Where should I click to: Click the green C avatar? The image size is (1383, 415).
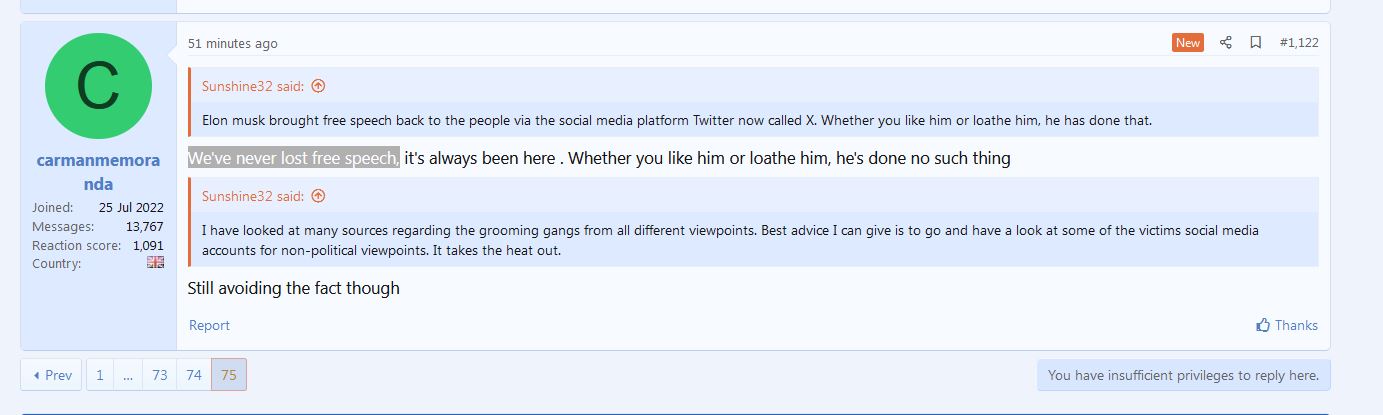coord(98,86)
